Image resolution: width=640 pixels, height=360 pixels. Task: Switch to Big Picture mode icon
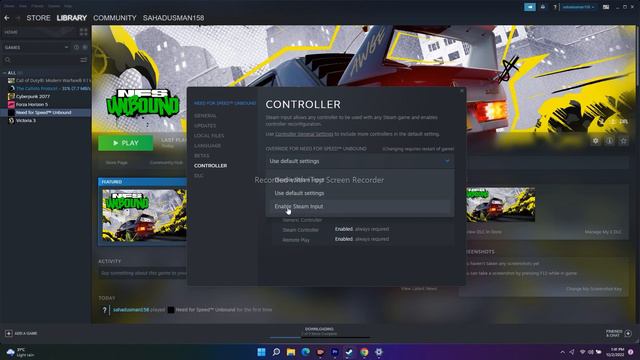click(606, 7)
